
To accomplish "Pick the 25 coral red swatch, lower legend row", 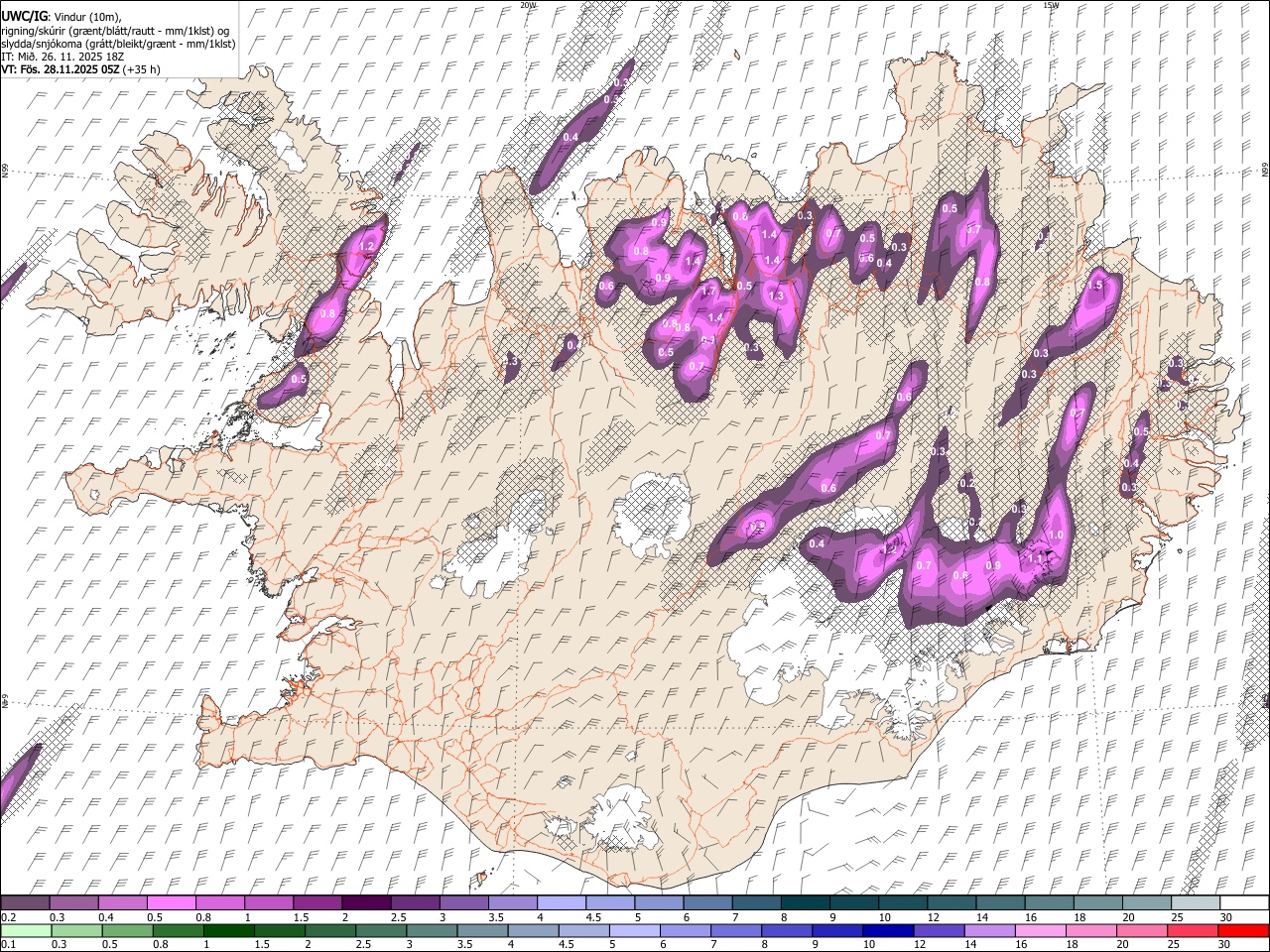I will [1193, 930].
